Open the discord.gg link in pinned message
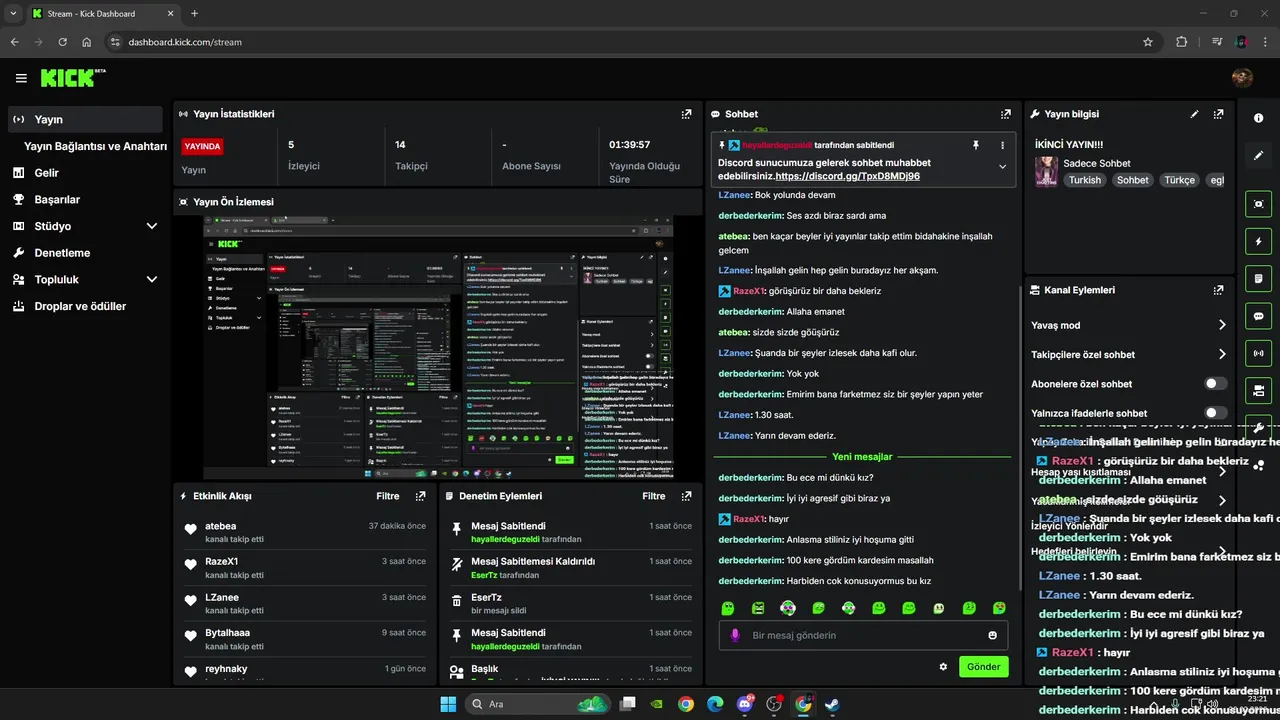Screen dimensions: 1280x720 coord(847,176)
